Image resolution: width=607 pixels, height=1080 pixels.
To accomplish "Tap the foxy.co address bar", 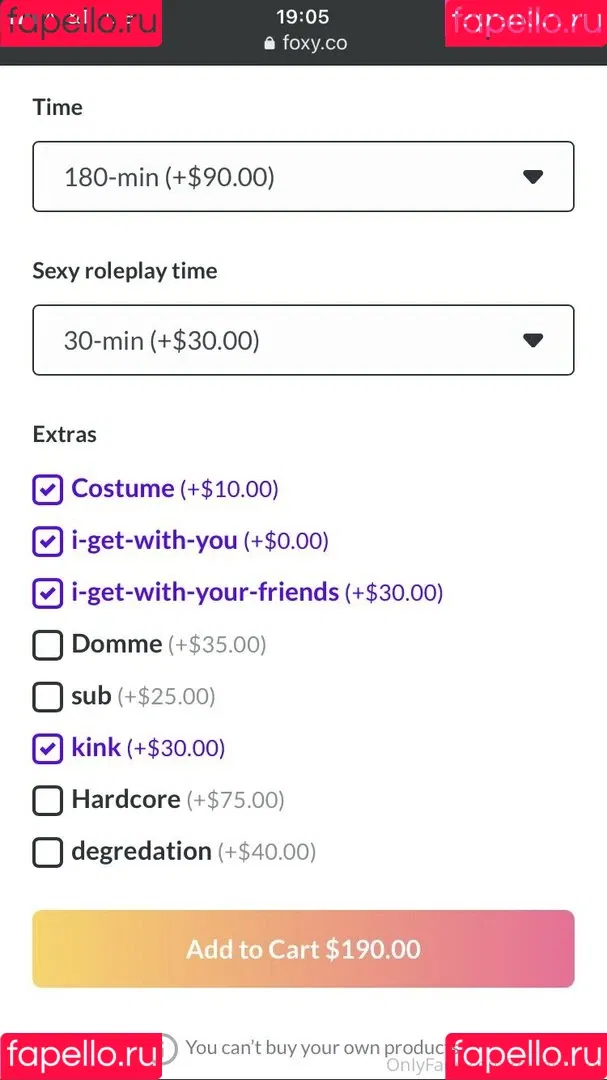I will pyautogui.click(x=305, y=43).
